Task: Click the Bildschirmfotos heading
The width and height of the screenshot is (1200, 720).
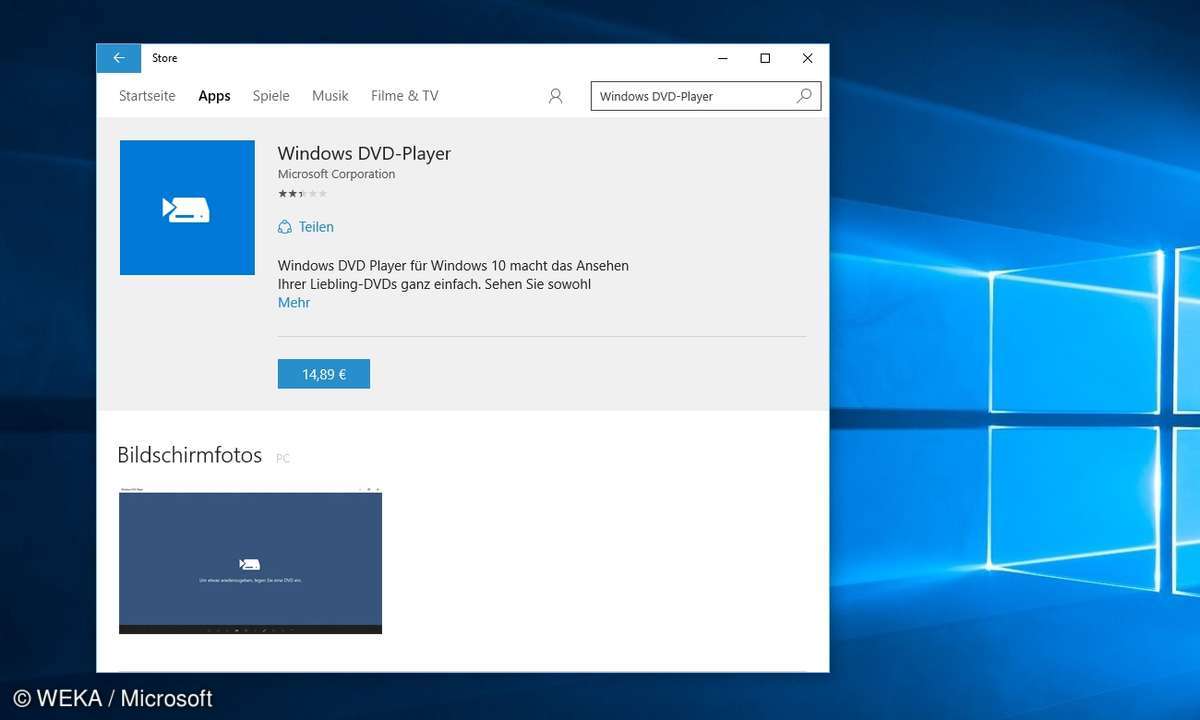Action: pyautogui.click(x=190, y=456)
